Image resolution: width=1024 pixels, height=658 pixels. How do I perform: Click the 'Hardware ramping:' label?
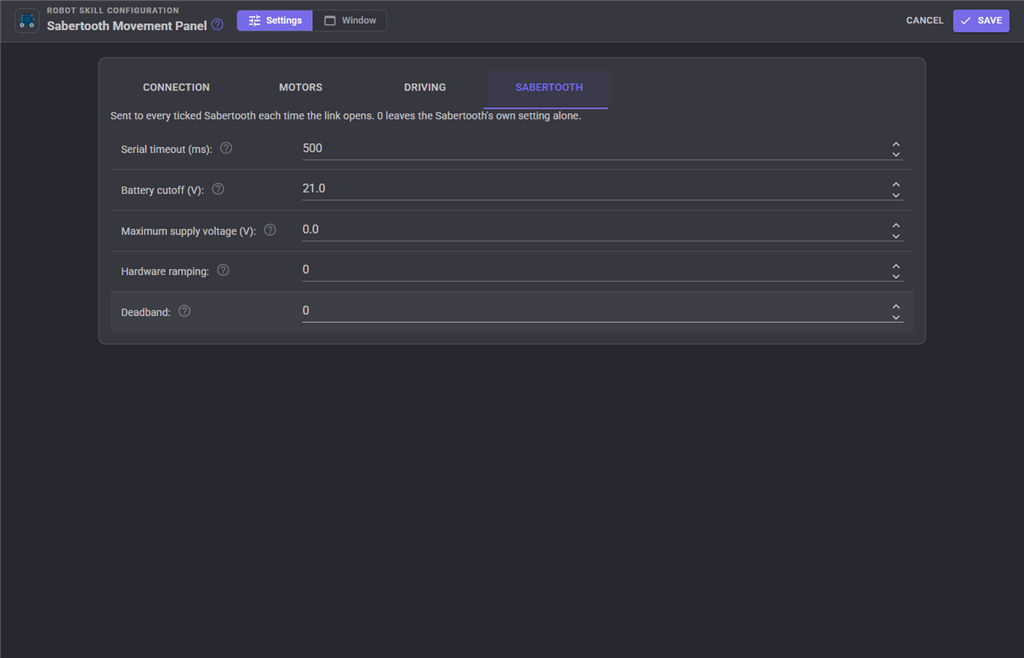(165, 272)
